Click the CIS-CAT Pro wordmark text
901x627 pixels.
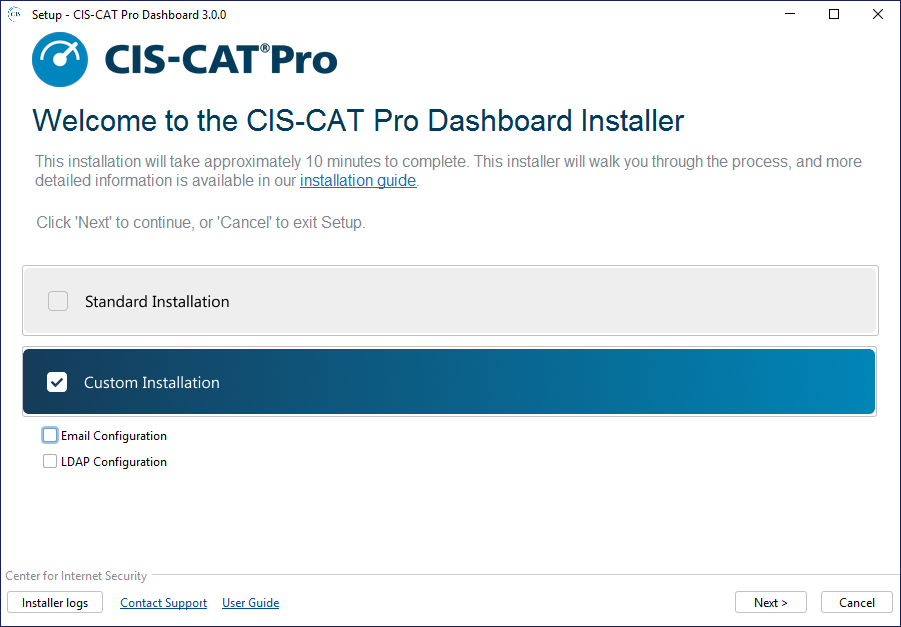pyautogui.click(x=220, y=60)
